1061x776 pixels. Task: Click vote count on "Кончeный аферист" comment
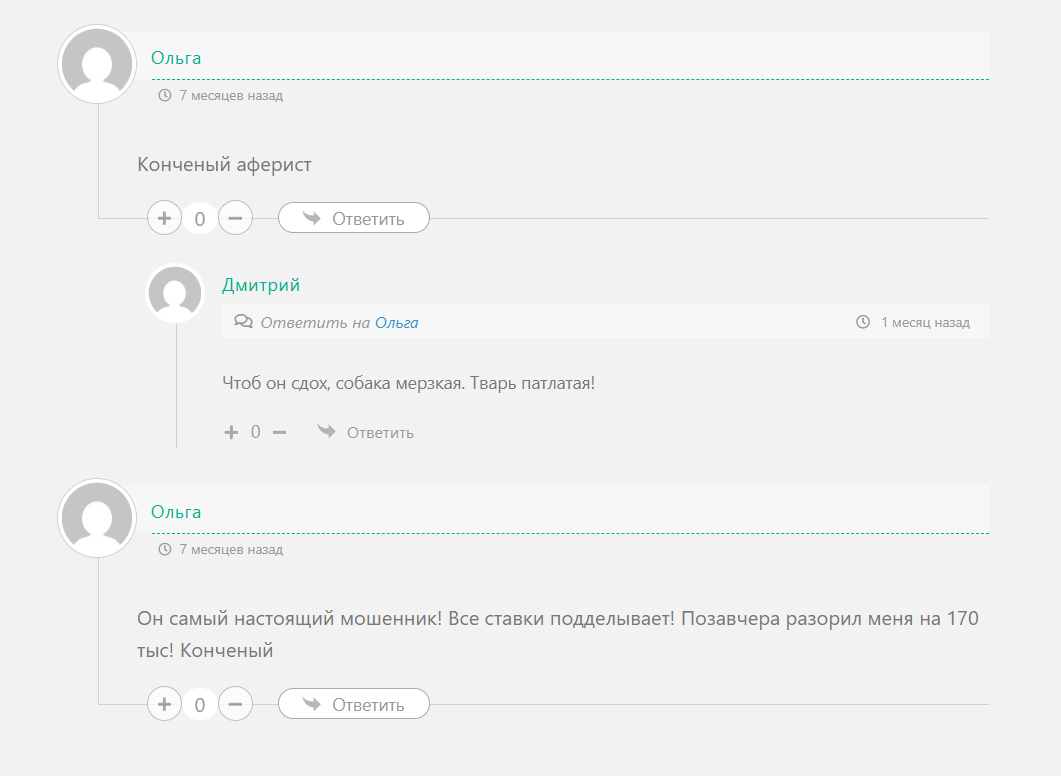(200, 219)
